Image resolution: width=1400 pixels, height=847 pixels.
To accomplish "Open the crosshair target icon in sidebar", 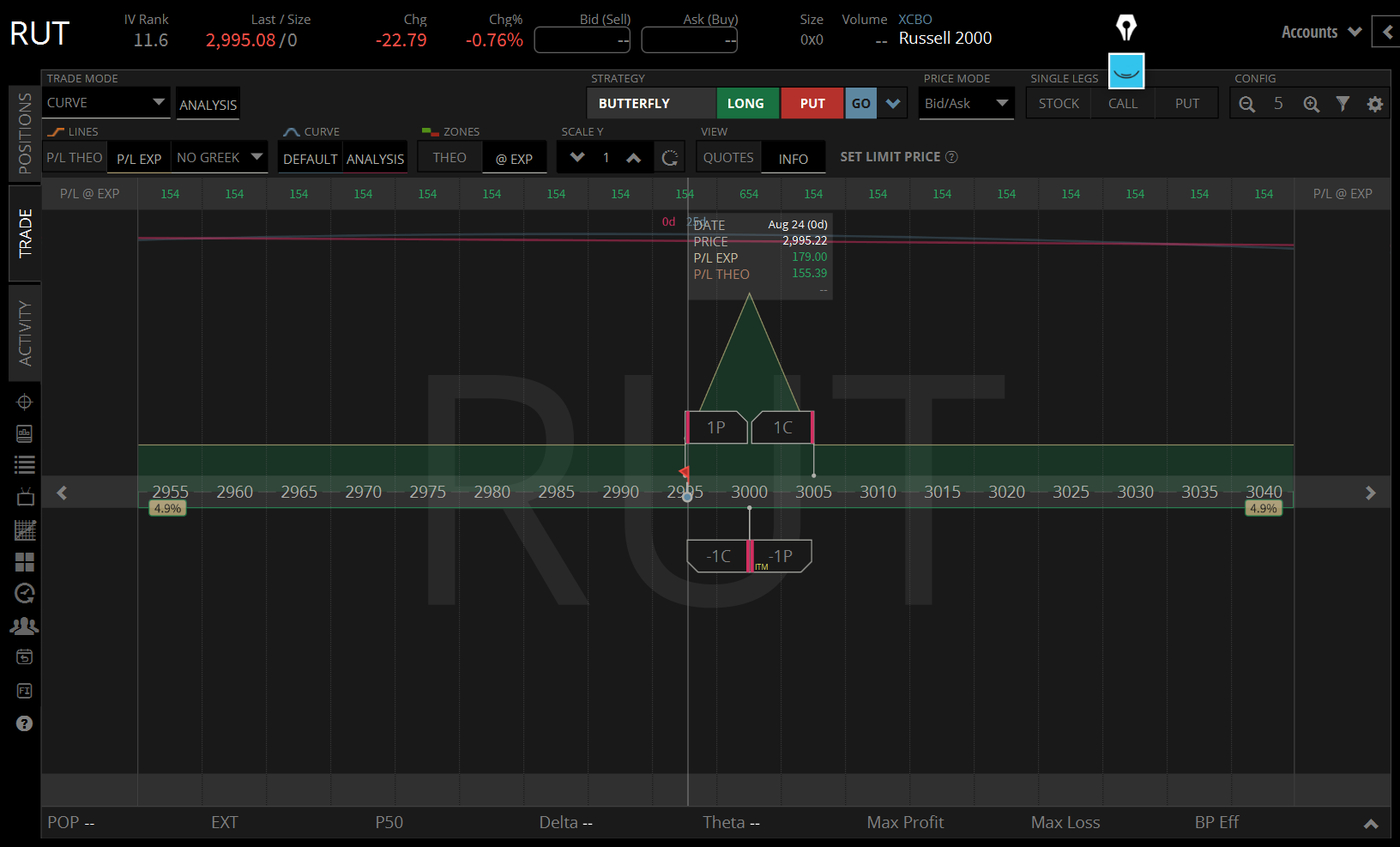I will (25, 402).
